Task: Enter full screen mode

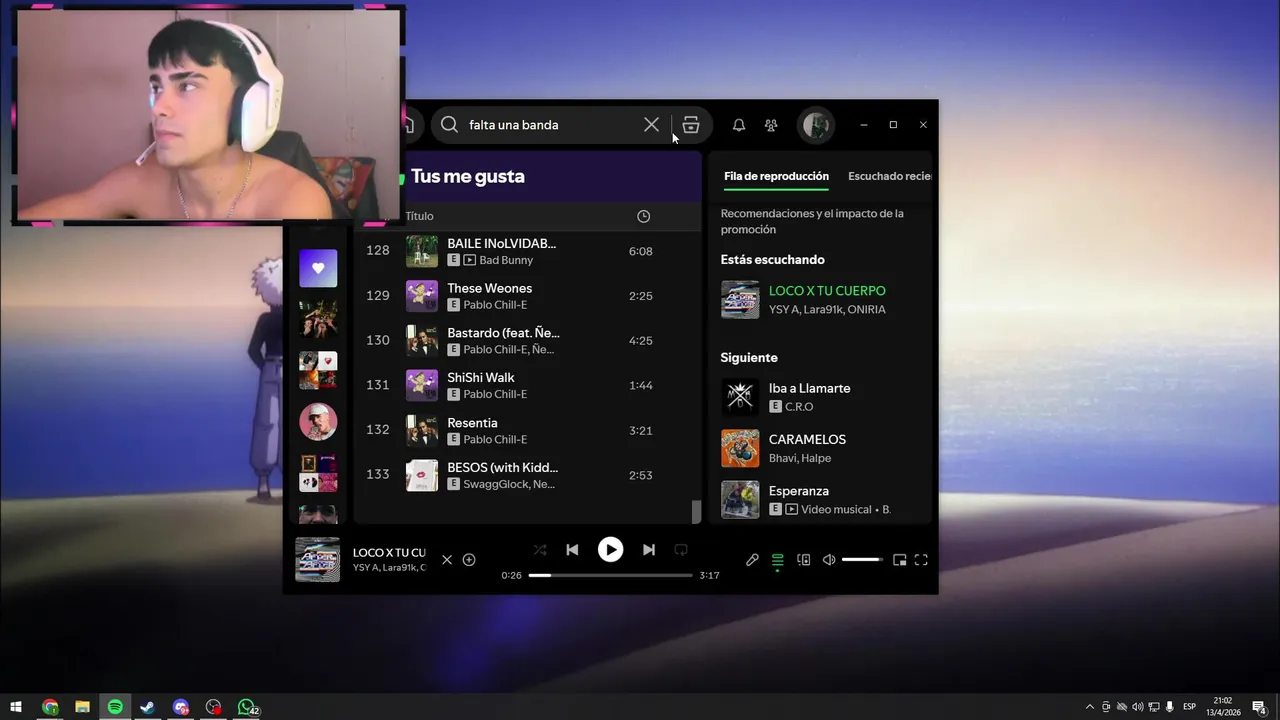Action: (921, 560)
